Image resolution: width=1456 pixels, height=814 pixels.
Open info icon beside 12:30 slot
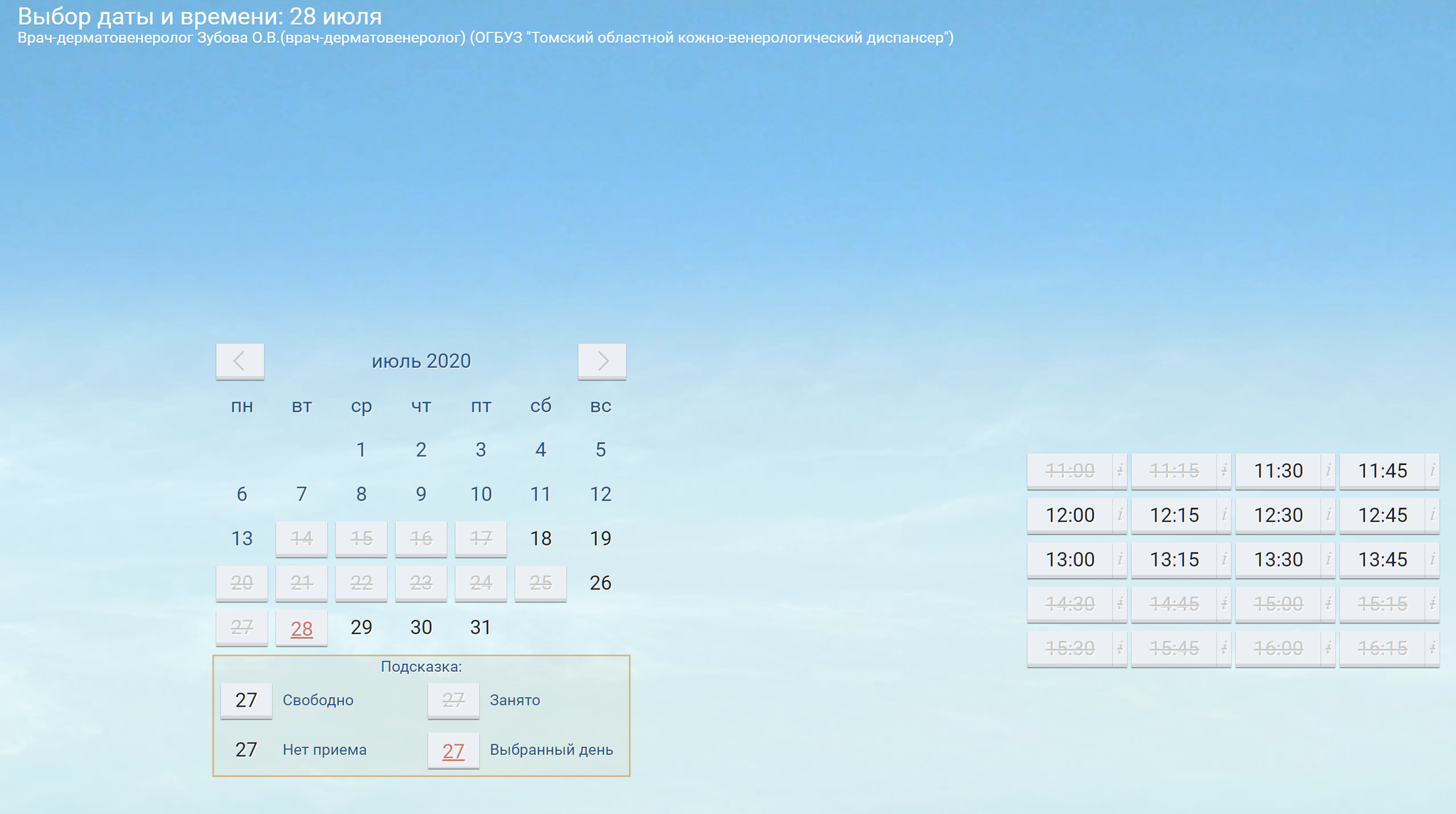pos(1328,515)
